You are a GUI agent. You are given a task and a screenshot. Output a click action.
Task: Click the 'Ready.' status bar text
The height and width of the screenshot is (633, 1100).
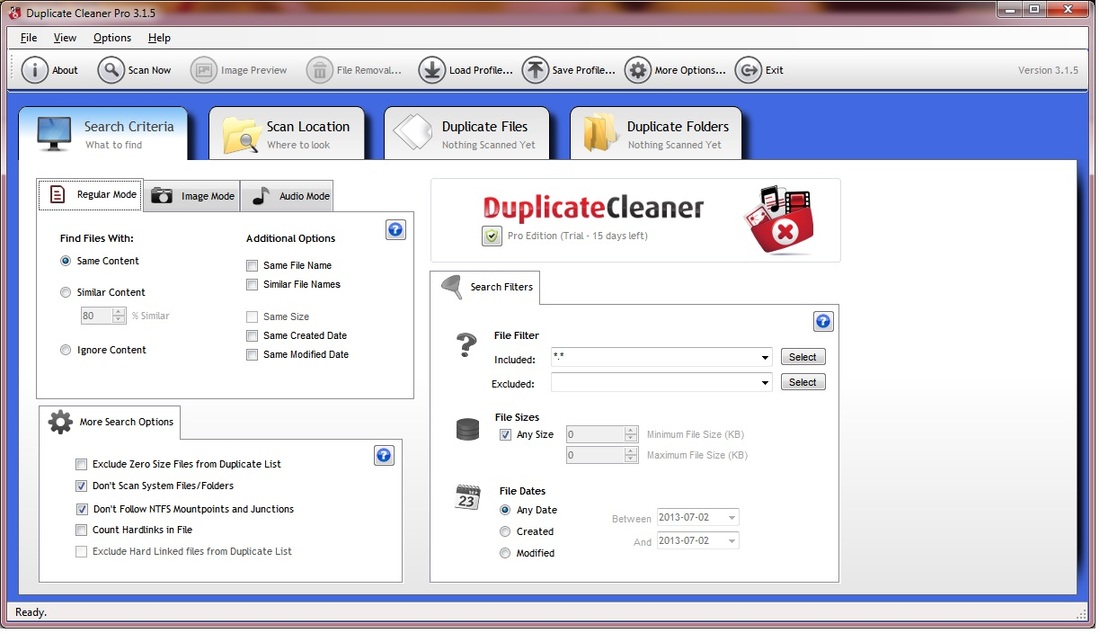31,613
